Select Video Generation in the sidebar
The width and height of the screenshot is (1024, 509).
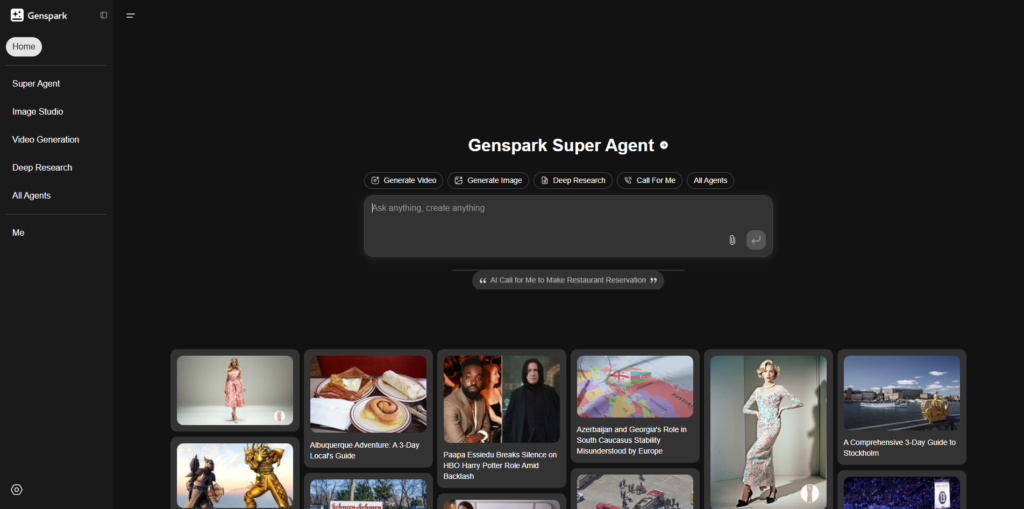pos(46,139)
